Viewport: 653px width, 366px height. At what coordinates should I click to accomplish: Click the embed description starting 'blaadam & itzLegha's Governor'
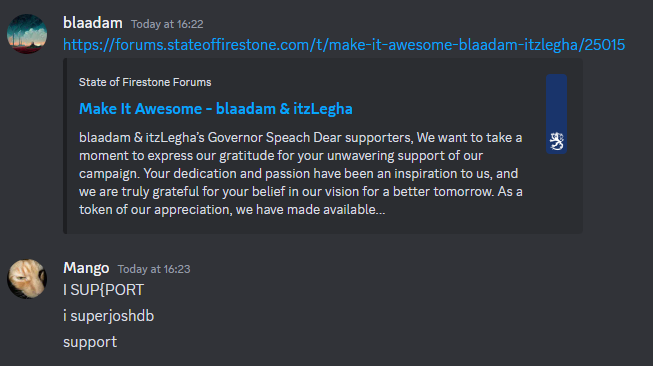tap(301, 174)
